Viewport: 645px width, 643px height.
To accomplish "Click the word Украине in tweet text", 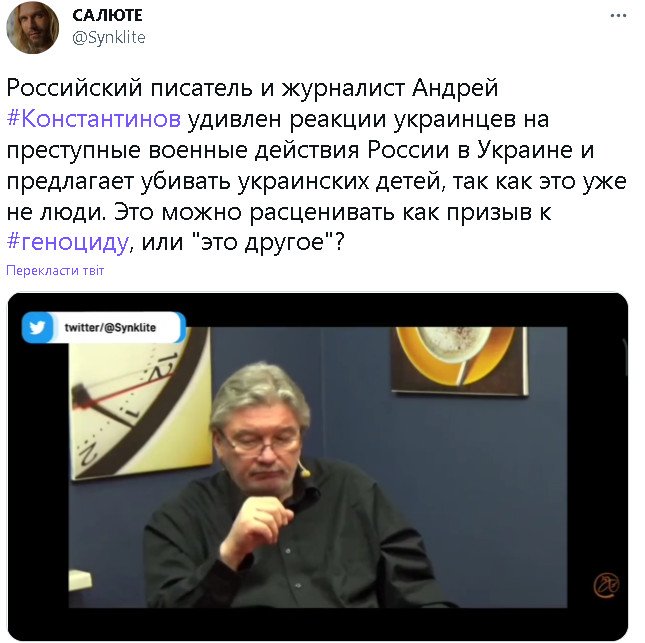I will click(525, 150).
